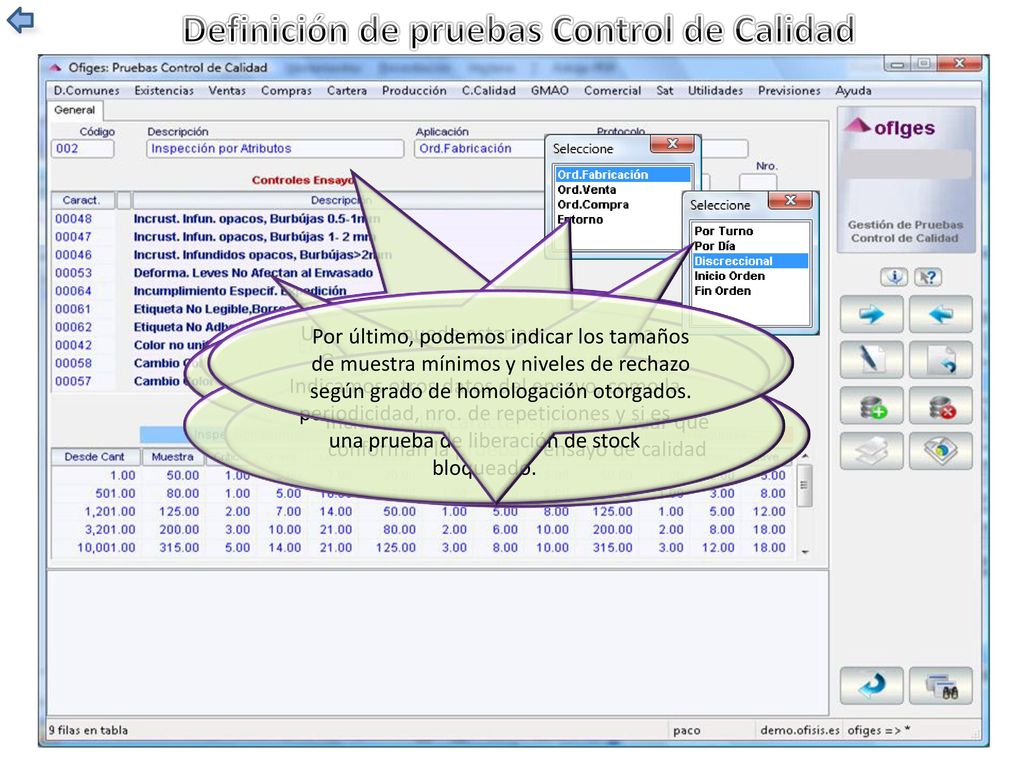1024x768 pixels.
Task: Open the Compras menu
Action: pyautogui.click(x=286, y=91)
